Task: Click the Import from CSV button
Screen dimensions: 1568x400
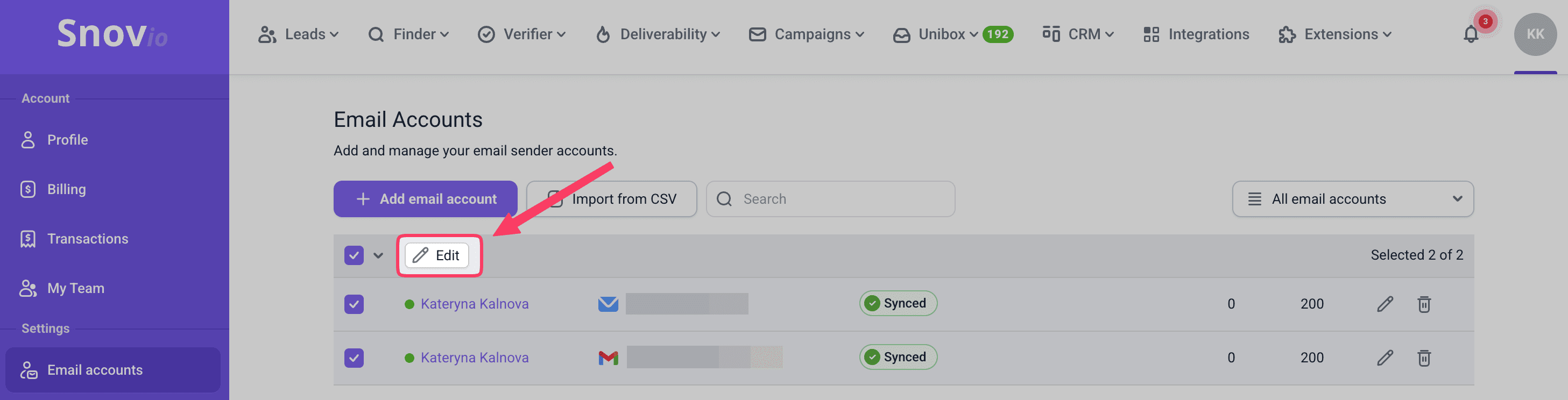Action: (612, 199)
